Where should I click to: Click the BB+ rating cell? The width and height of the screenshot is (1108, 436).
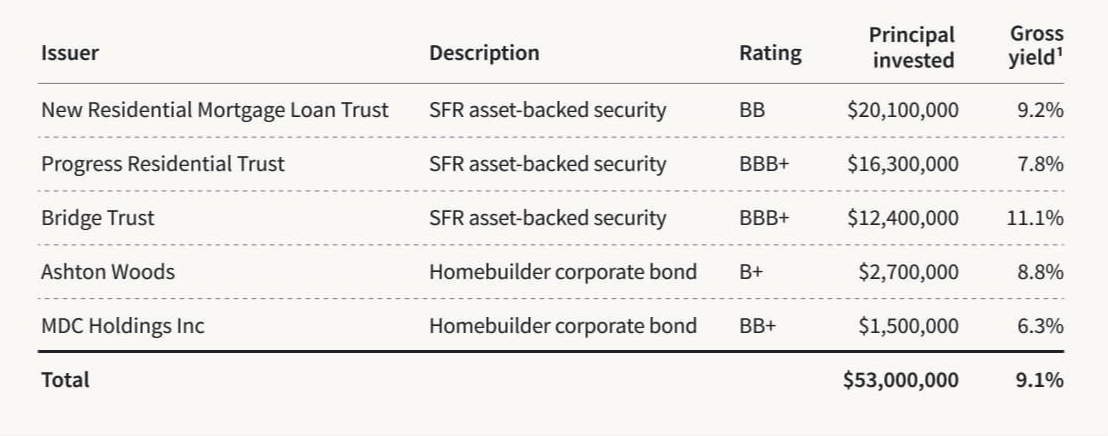(757, 326)
